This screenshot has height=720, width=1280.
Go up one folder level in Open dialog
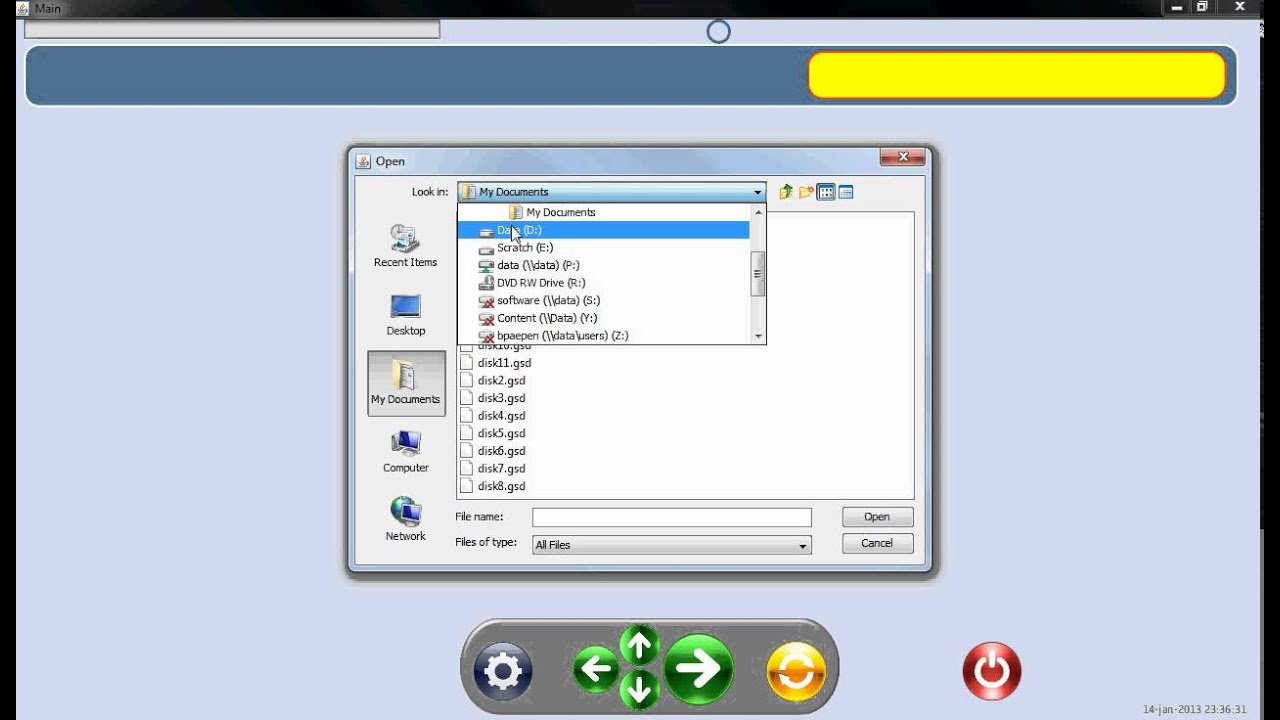[x=786, y=192]
